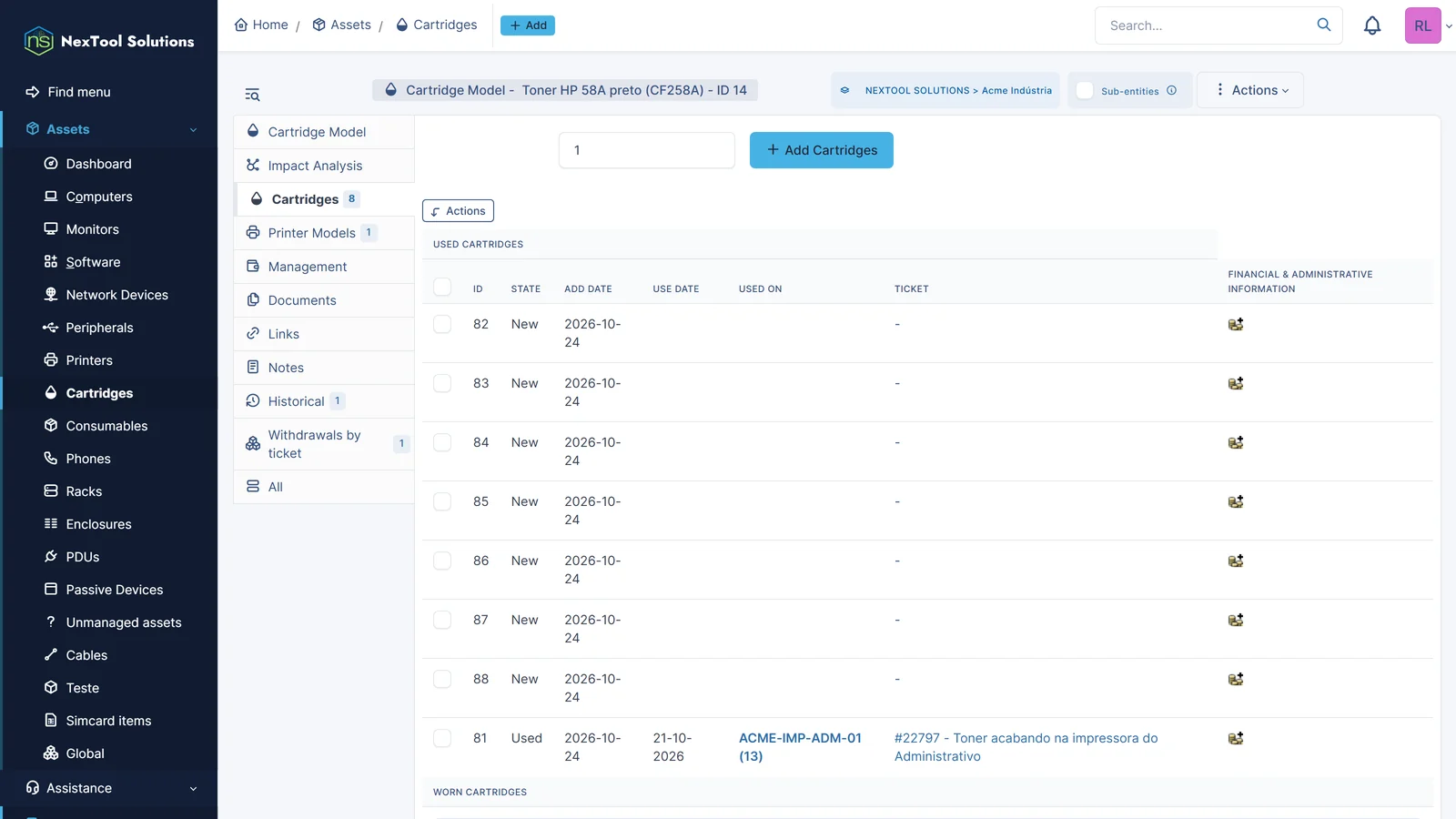Select all used cartridges header checkbox
Screen dimensions: 1456x819
pos(442,288)
